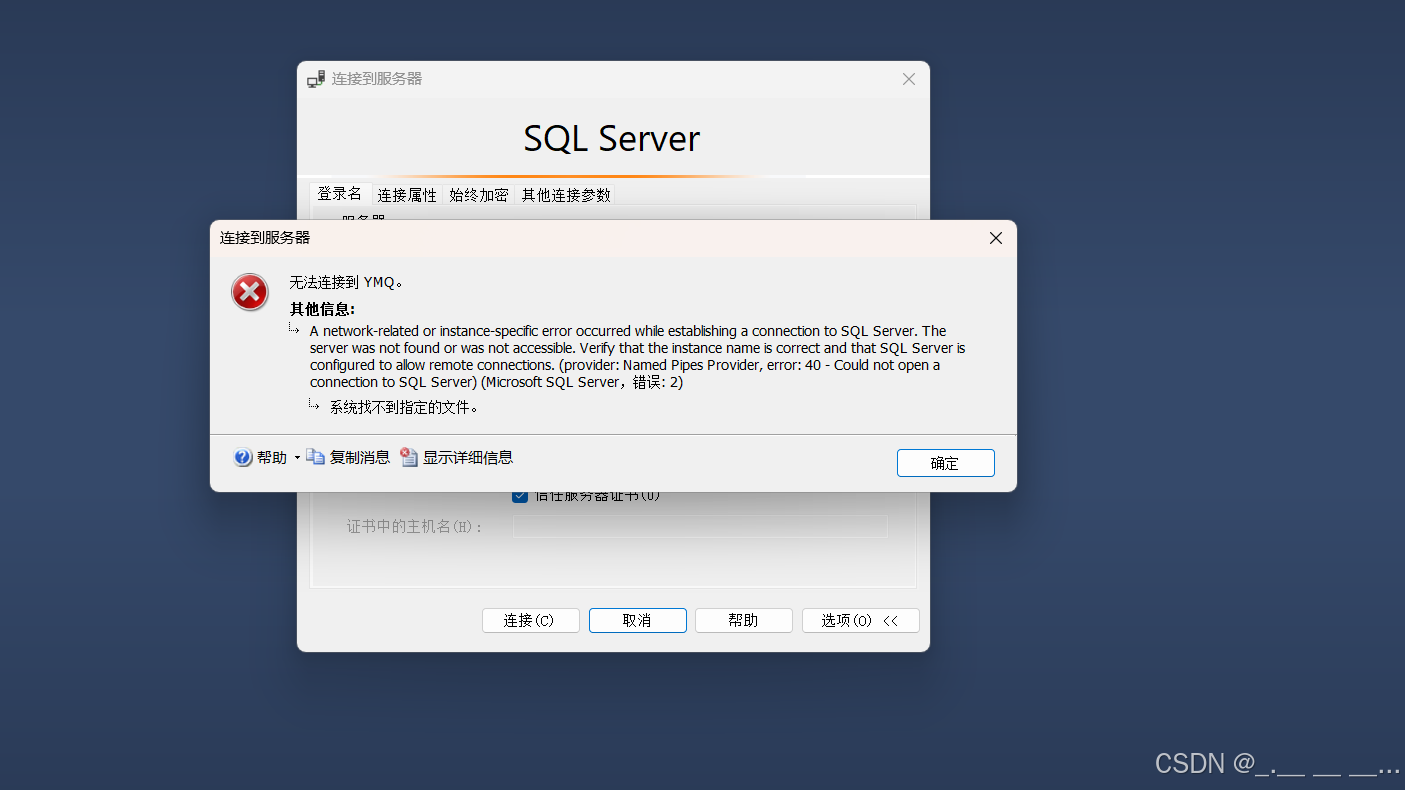Click the 证书中的主机名 input field
The image size is (1405, 790).
click(700, 526)
